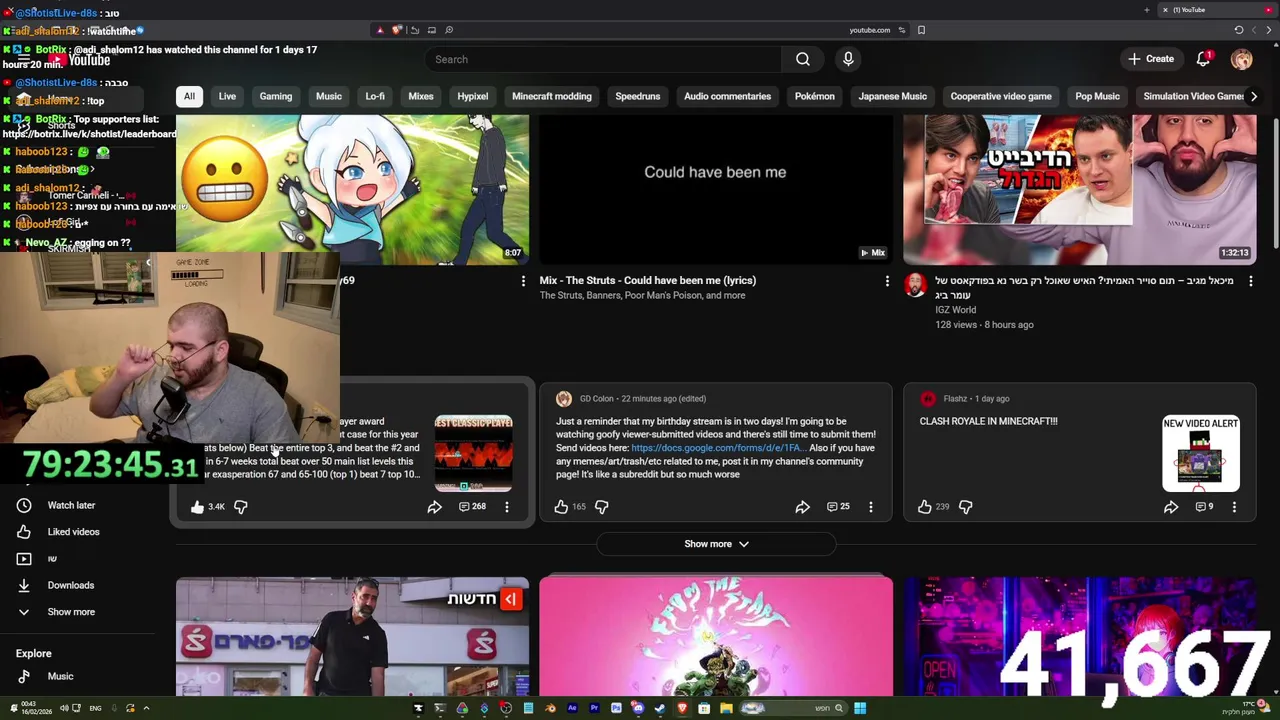
Task: Share the Flashz Clash Royale post
Action: (x=1170, y=507)
